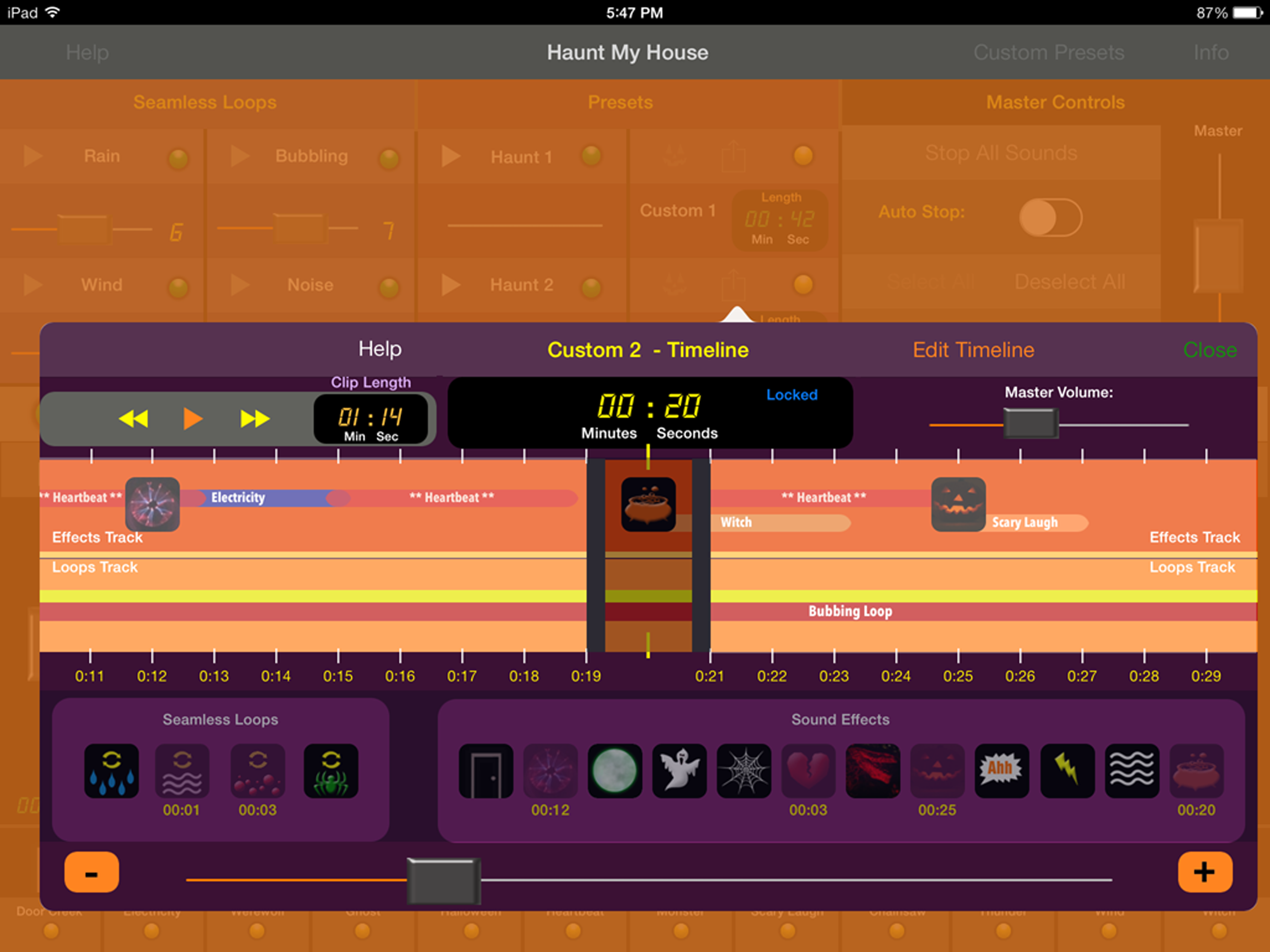Click the timeline zoom slider handle
This screenshot has width=1270, height=952.
pos(443,881)
